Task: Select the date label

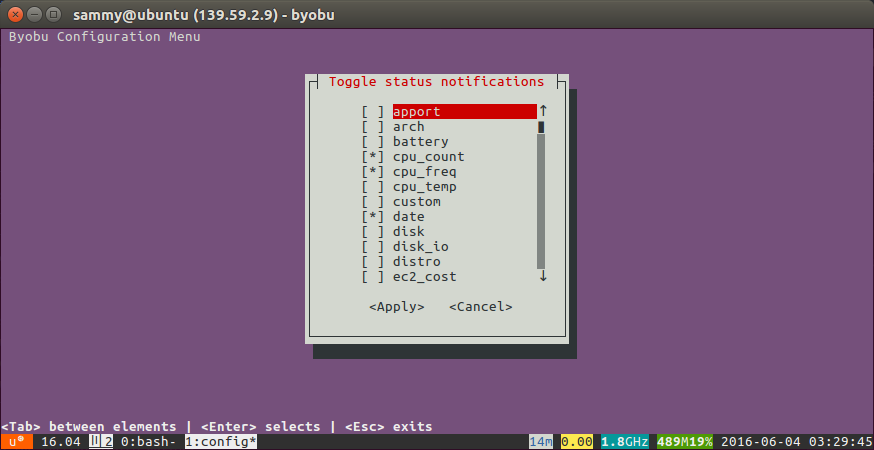Action: (x=409, y=217)
